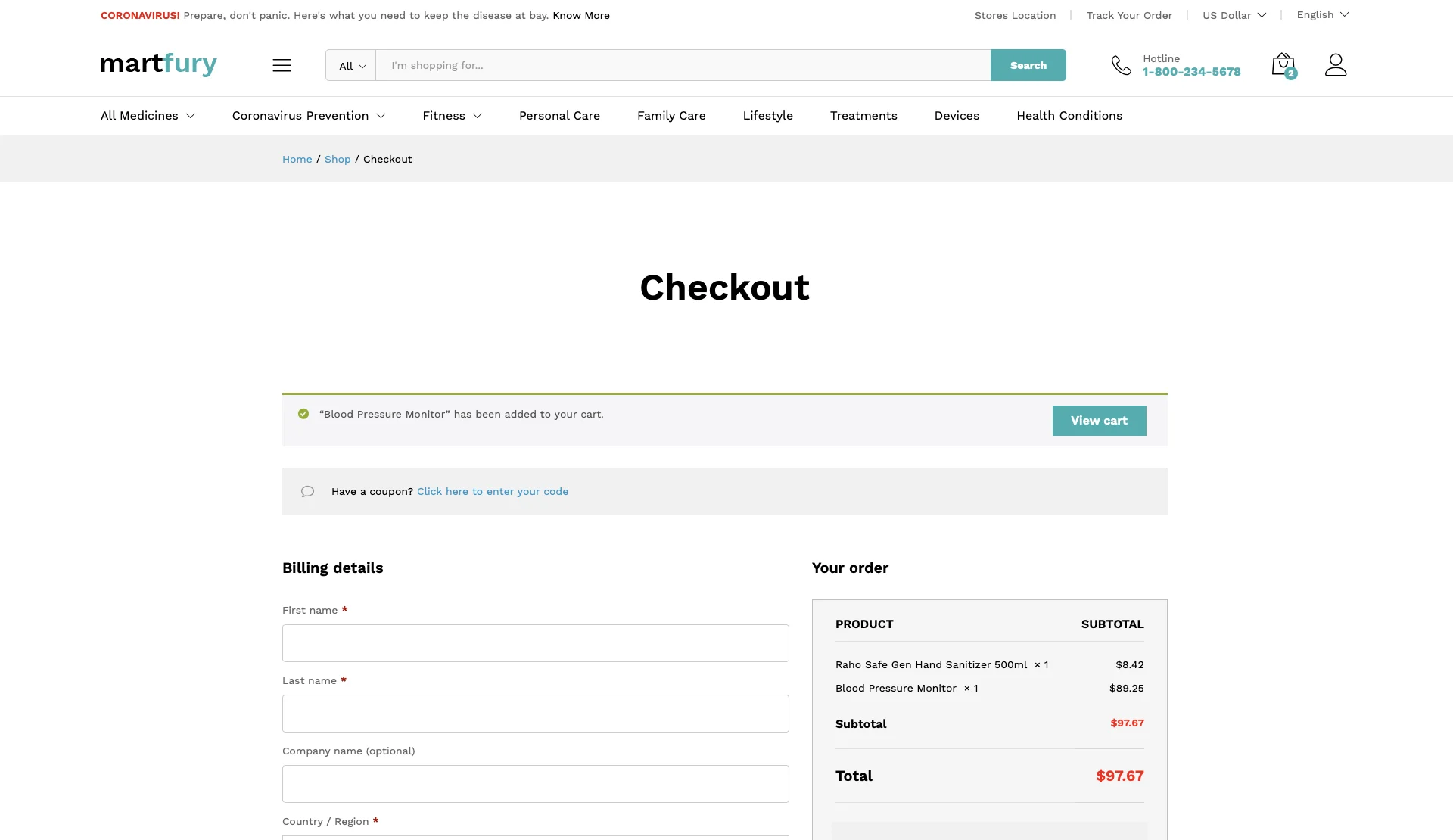Select the Devices menu item
This screenshot has width=1453, height=840.
tap(957, 116)
